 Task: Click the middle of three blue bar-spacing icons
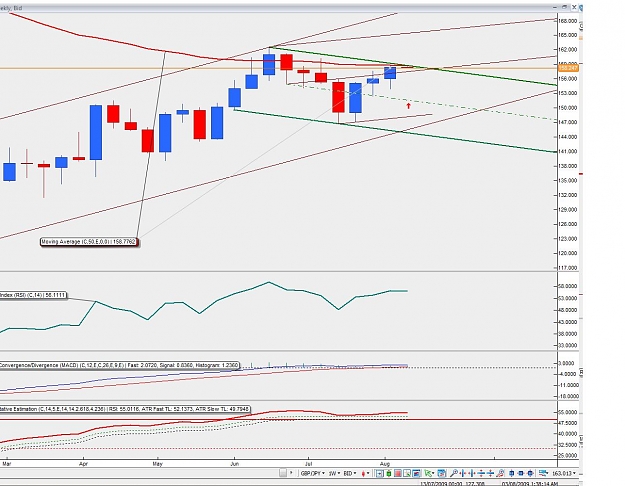[521, 473]
